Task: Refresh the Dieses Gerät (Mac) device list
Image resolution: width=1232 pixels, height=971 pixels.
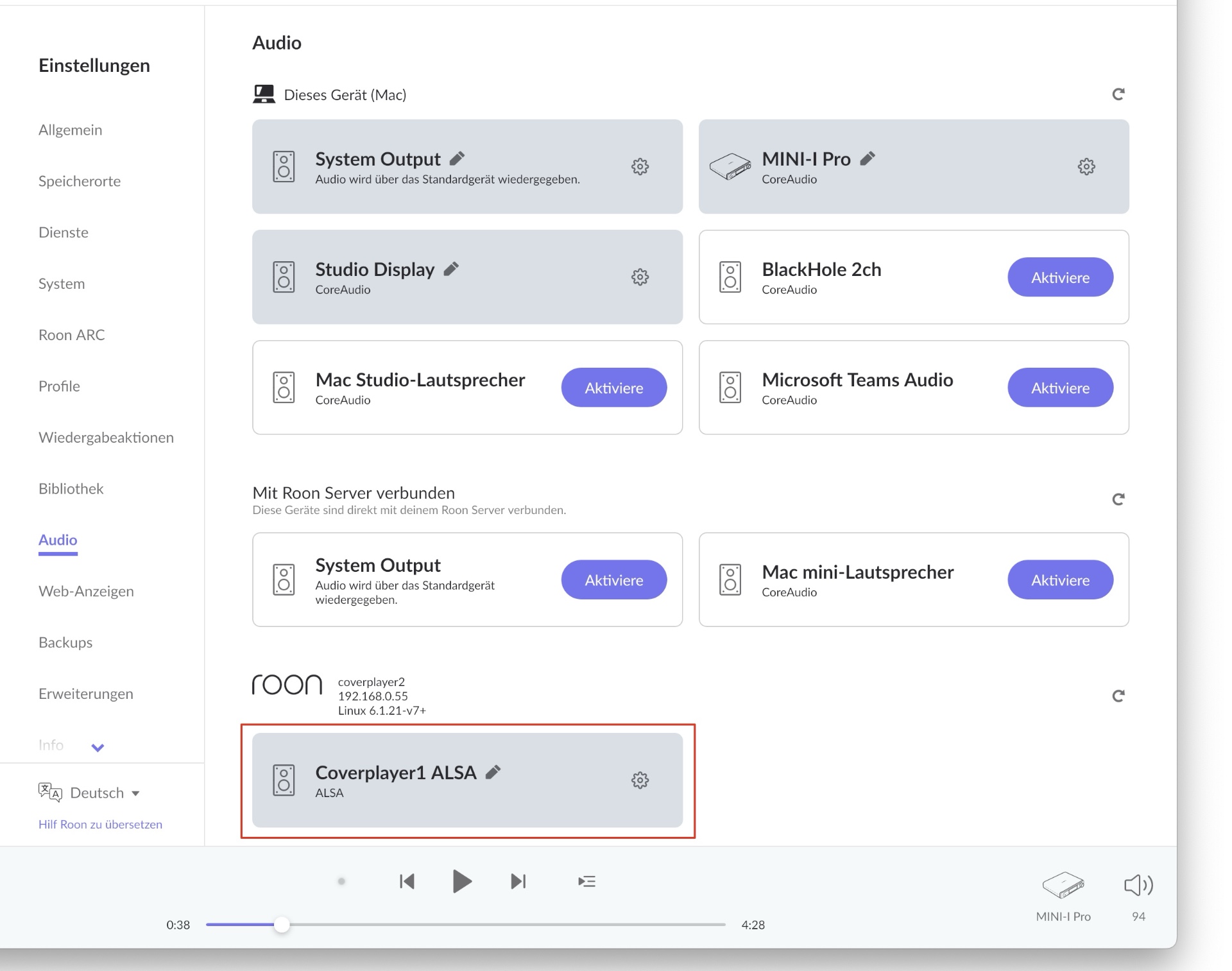Action: coord(1118,94)
